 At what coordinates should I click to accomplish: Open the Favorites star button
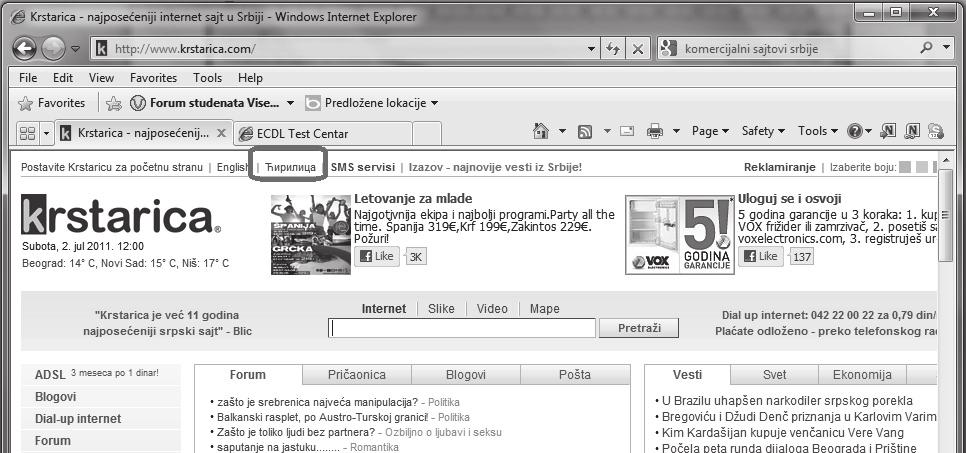pyautogui.click(x=52, y=103)
